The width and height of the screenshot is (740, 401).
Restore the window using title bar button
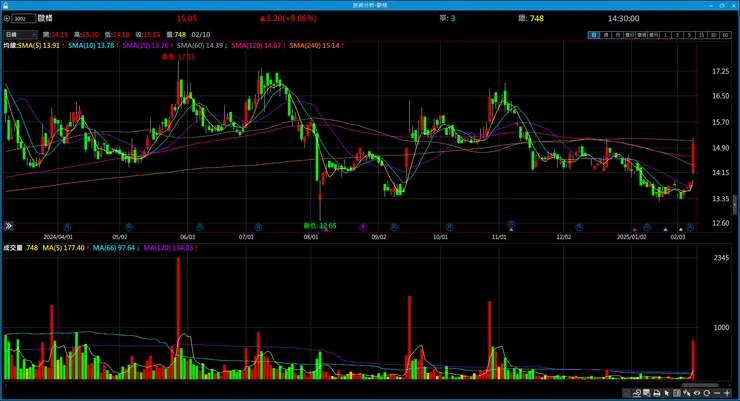point(722,5)
